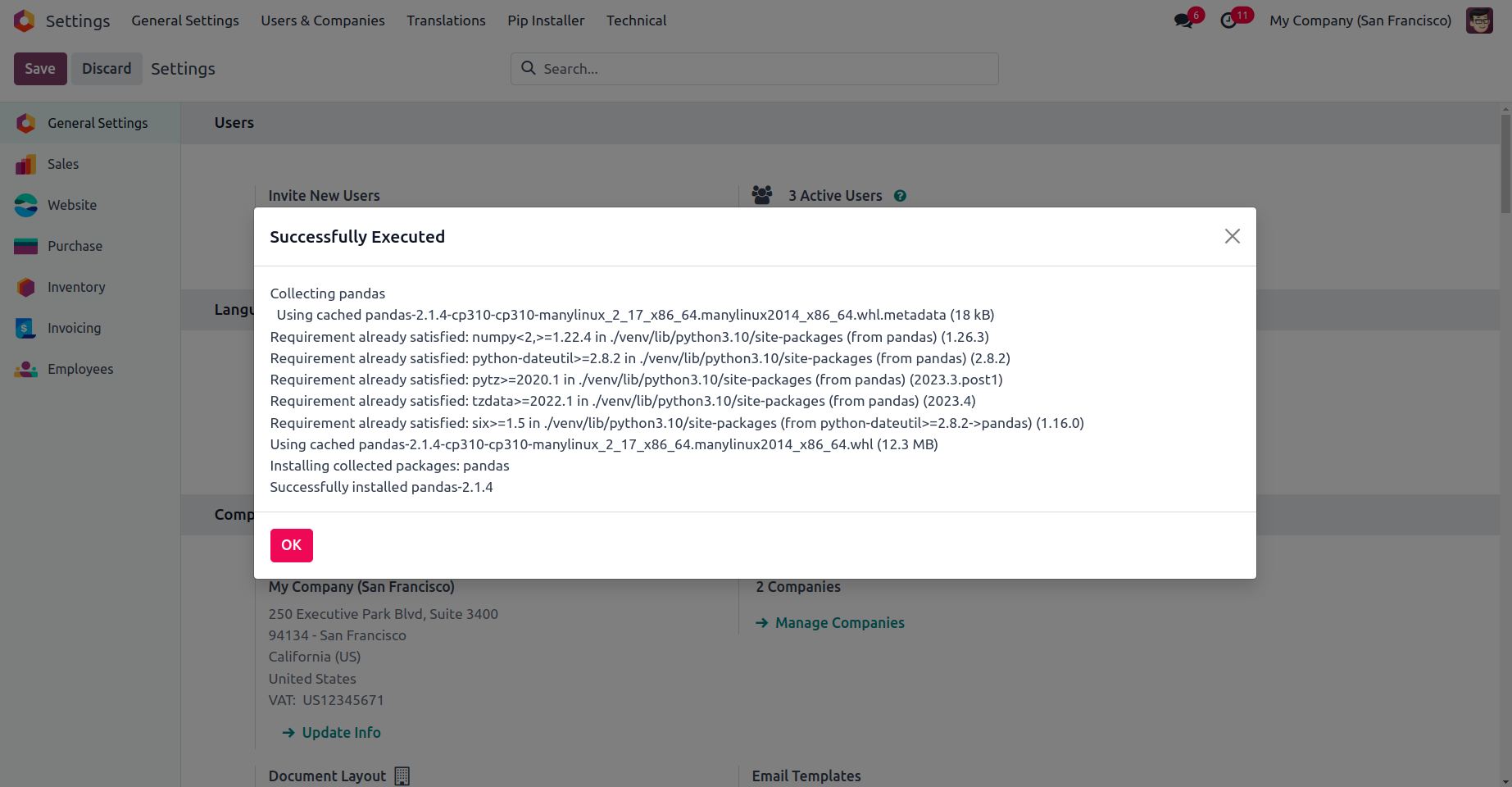Open the Users & Companies menu

[x=322, y=20]
